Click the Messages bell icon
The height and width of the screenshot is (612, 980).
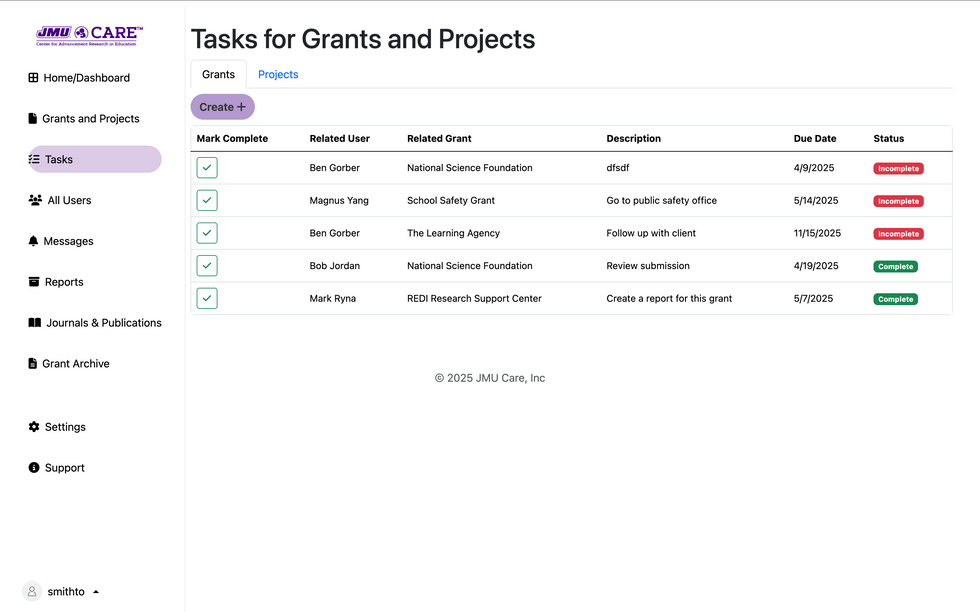(x=33, y=241)
